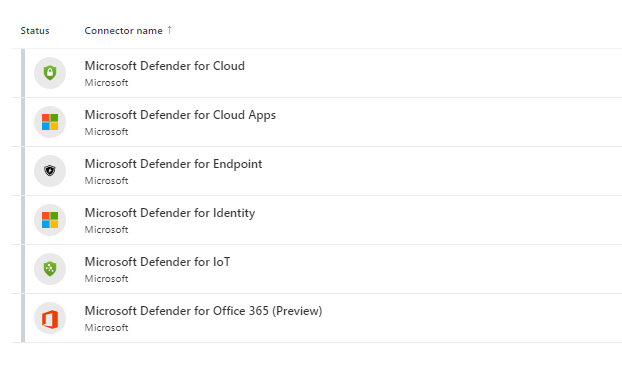Toggle sort arrow next to Connector name
Image resolution: width=622 pixels, height=374 pixels.
(169, 30)
